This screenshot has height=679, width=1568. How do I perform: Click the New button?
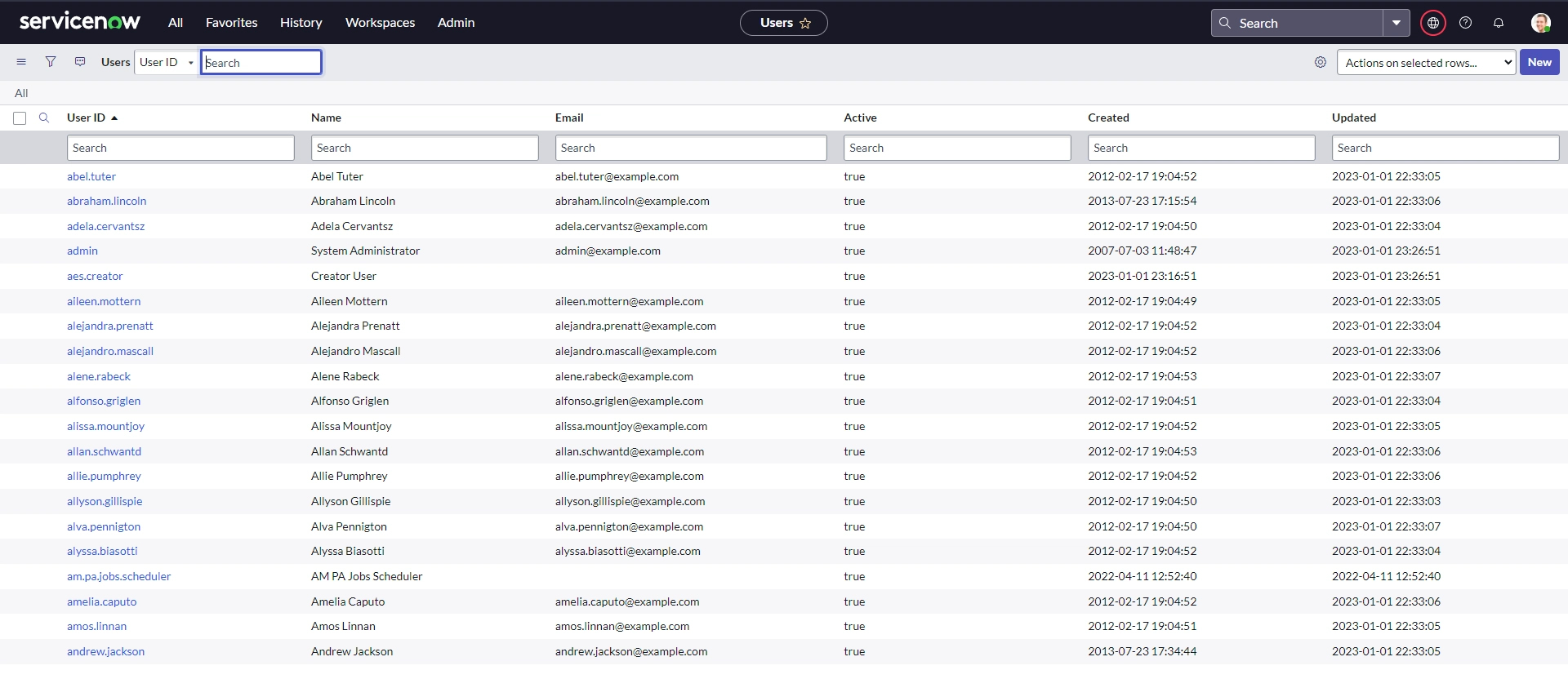coord(1539,62)
